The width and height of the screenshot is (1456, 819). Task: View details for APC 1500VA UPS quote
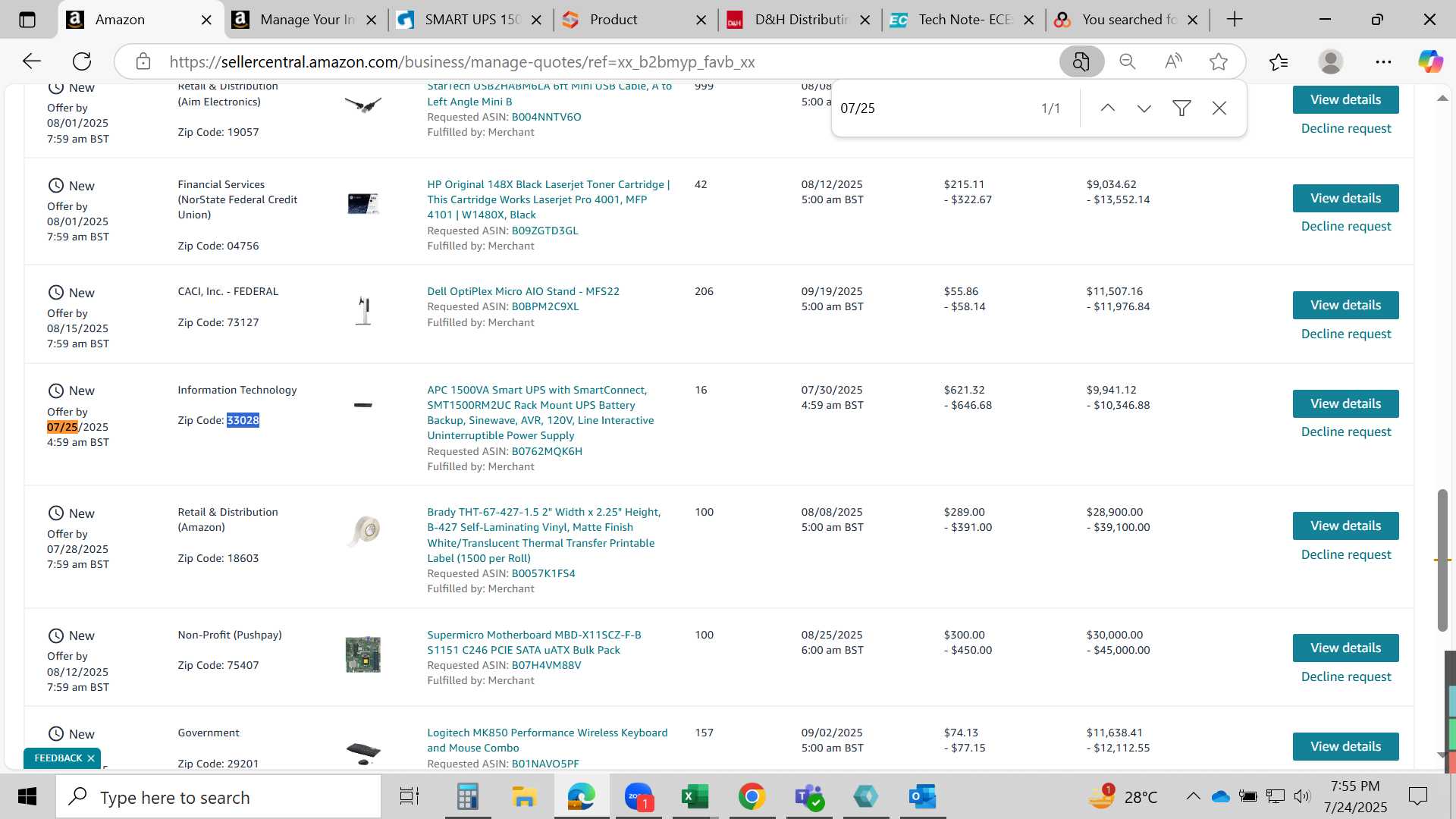[1345, 404]
